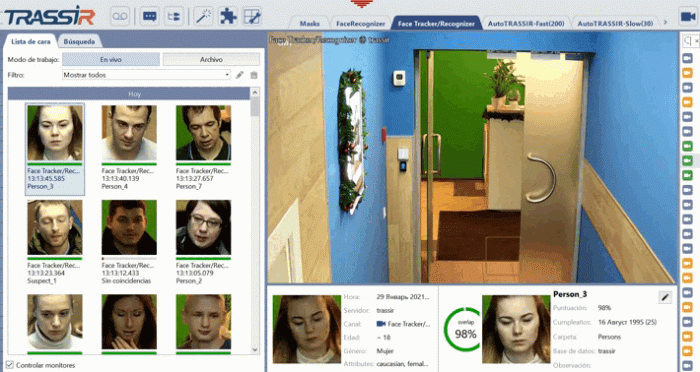The image size is (700, 372).
Task: Click the camera icon beside Face Tracker channel
Action: pyautogui.click(x=381, y=324)
